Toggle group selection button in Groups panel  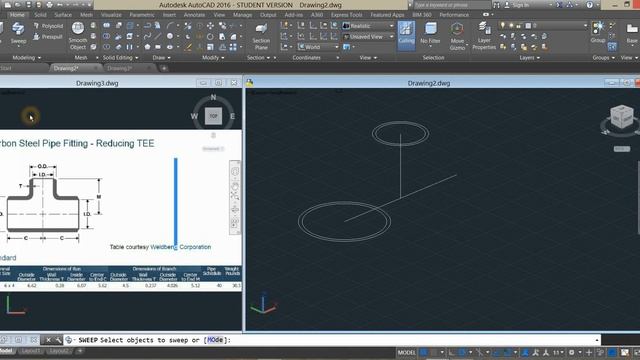[x=612, y=47]
